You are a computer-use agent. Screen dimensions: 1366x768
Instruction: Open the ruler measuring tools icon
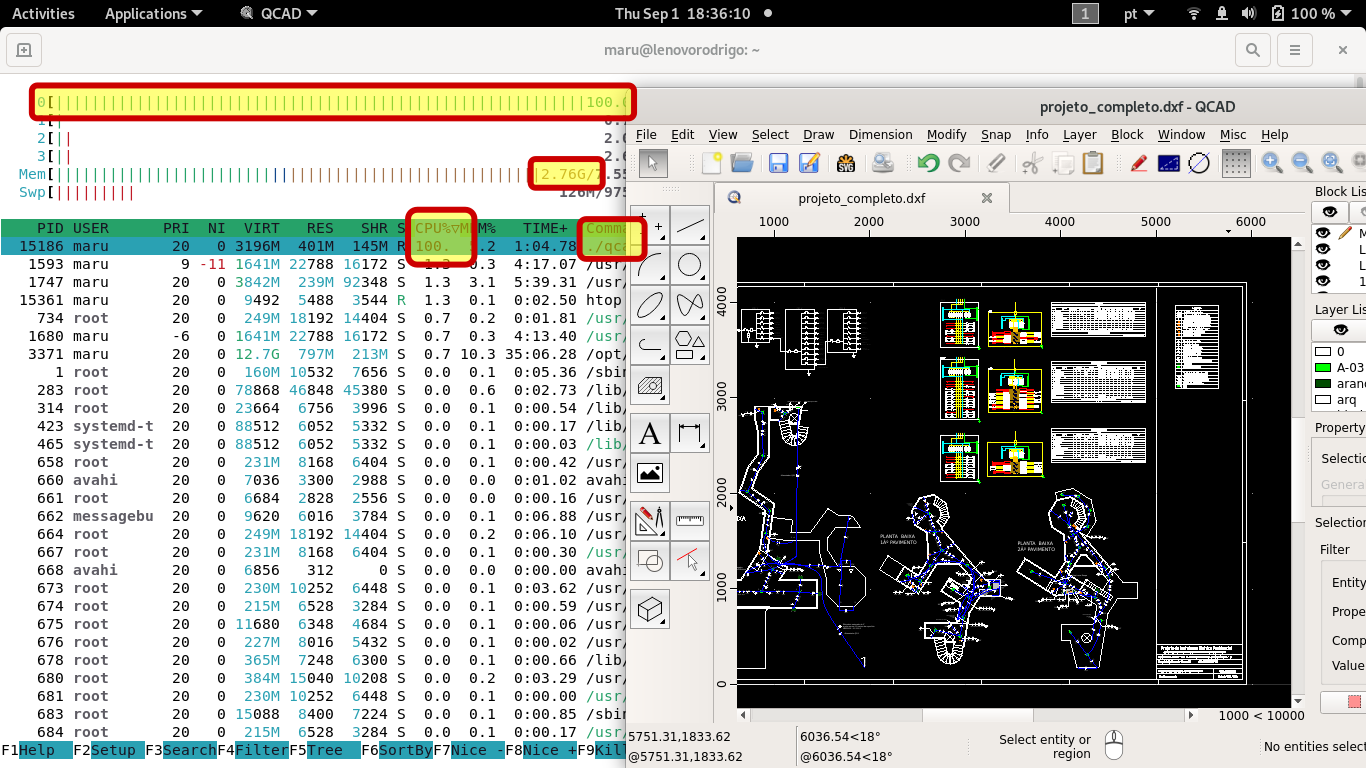point(690,521)
